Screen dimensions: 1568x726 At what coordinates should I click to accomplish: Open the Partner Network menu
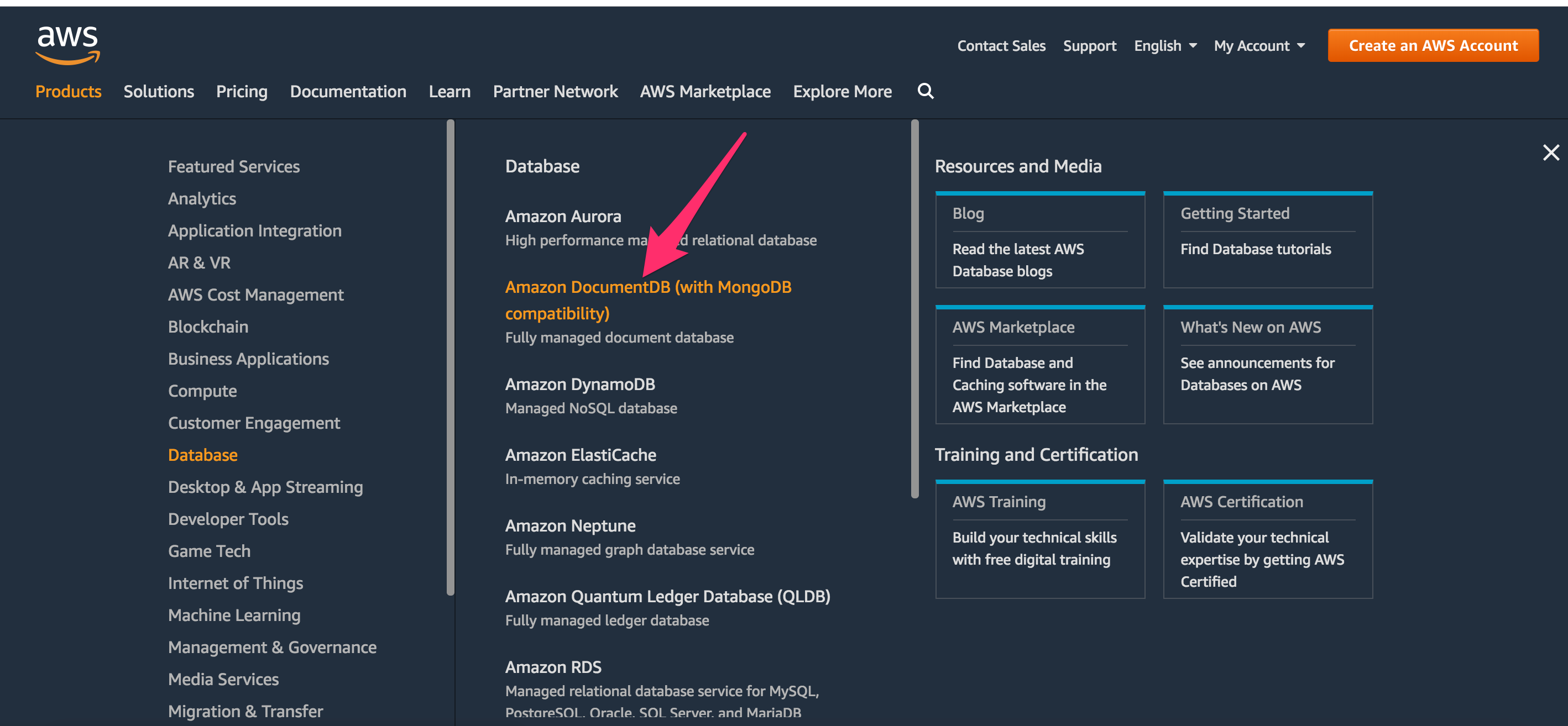click(x=555, y=91)
